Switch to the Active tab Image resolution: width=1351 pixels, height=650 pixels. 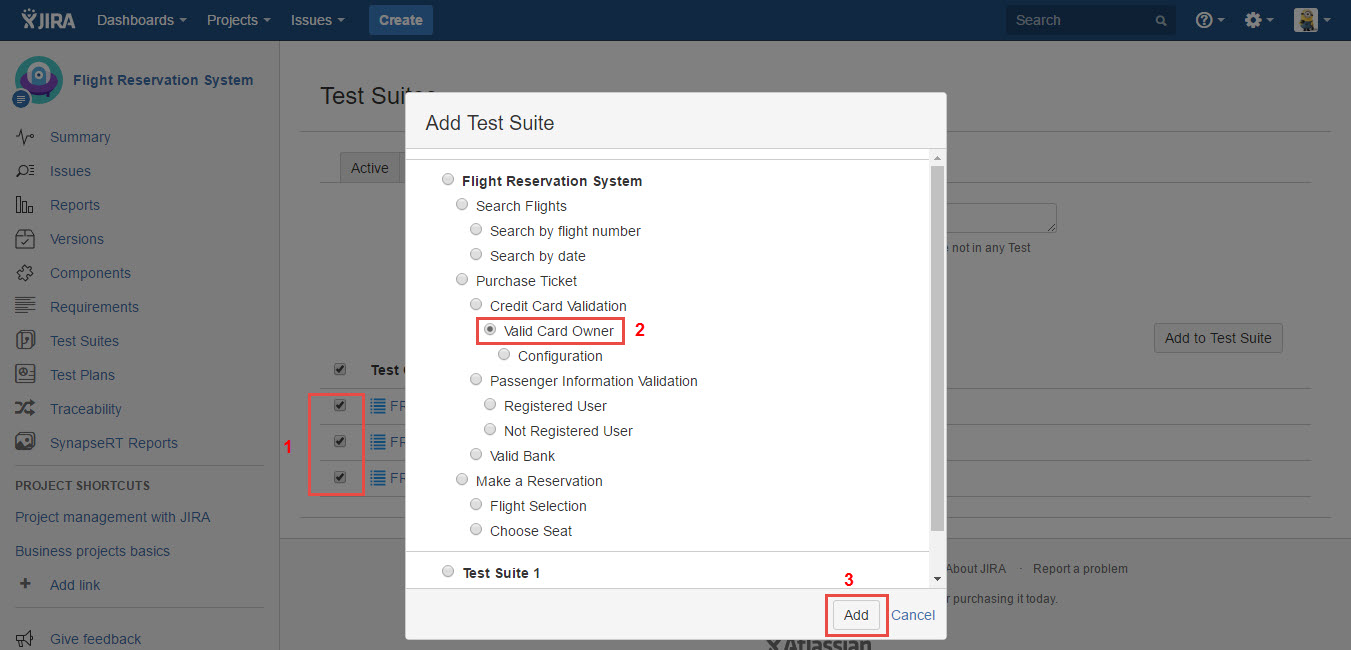(x=369, y=168)
